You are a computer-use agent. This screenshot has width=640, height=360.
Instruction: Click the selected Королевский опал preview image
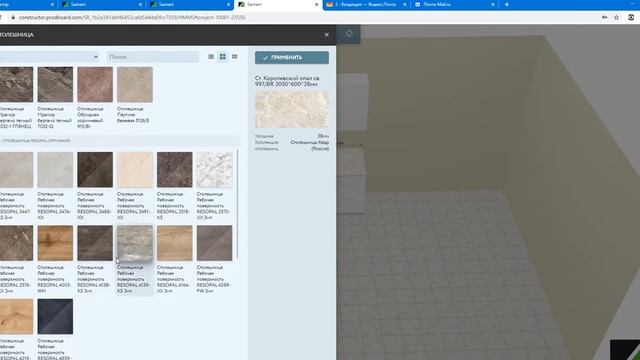coord(291,109)
